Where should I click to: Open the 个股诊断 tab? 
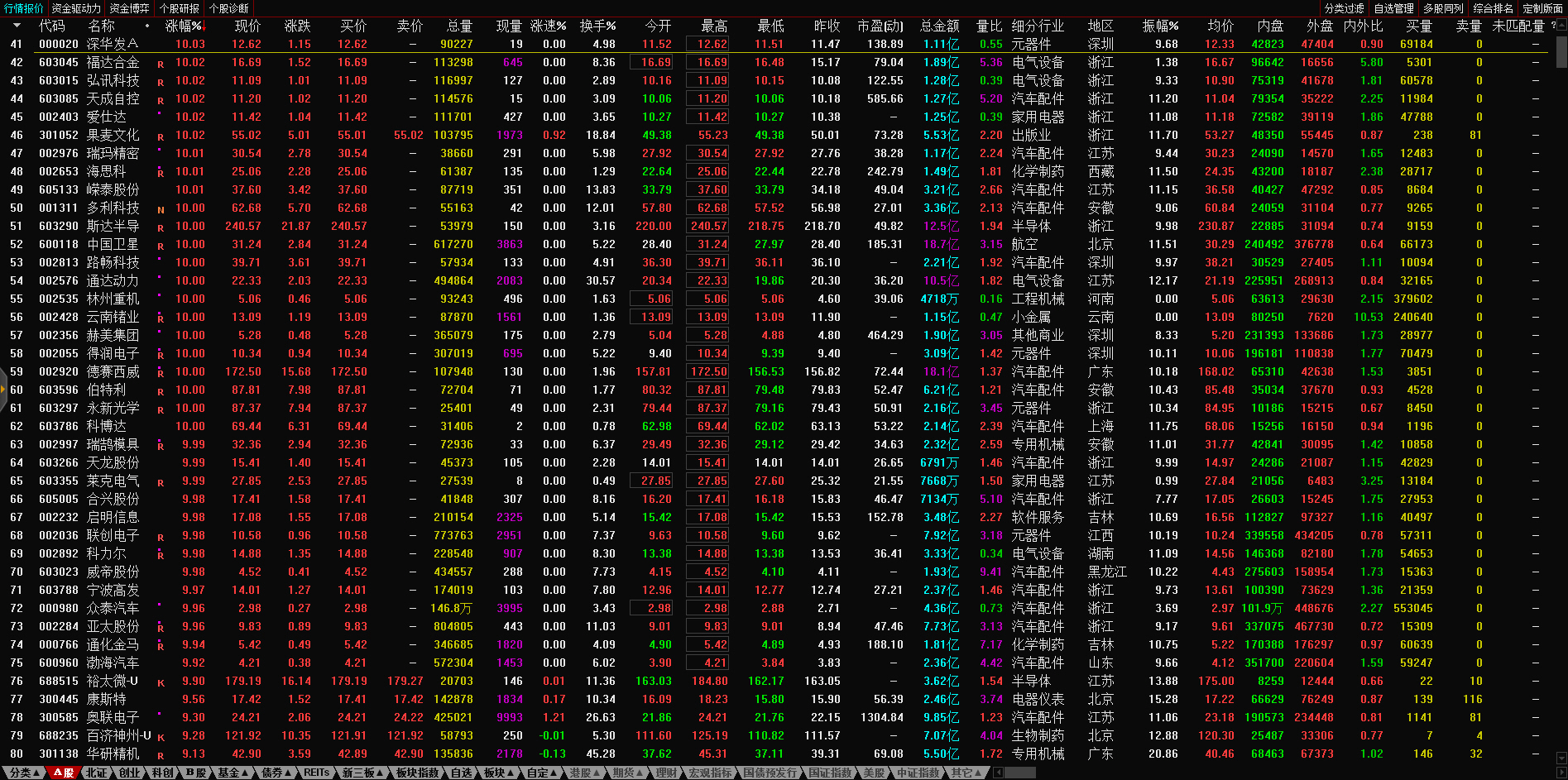pyautogui.click(x=229, y=8)
